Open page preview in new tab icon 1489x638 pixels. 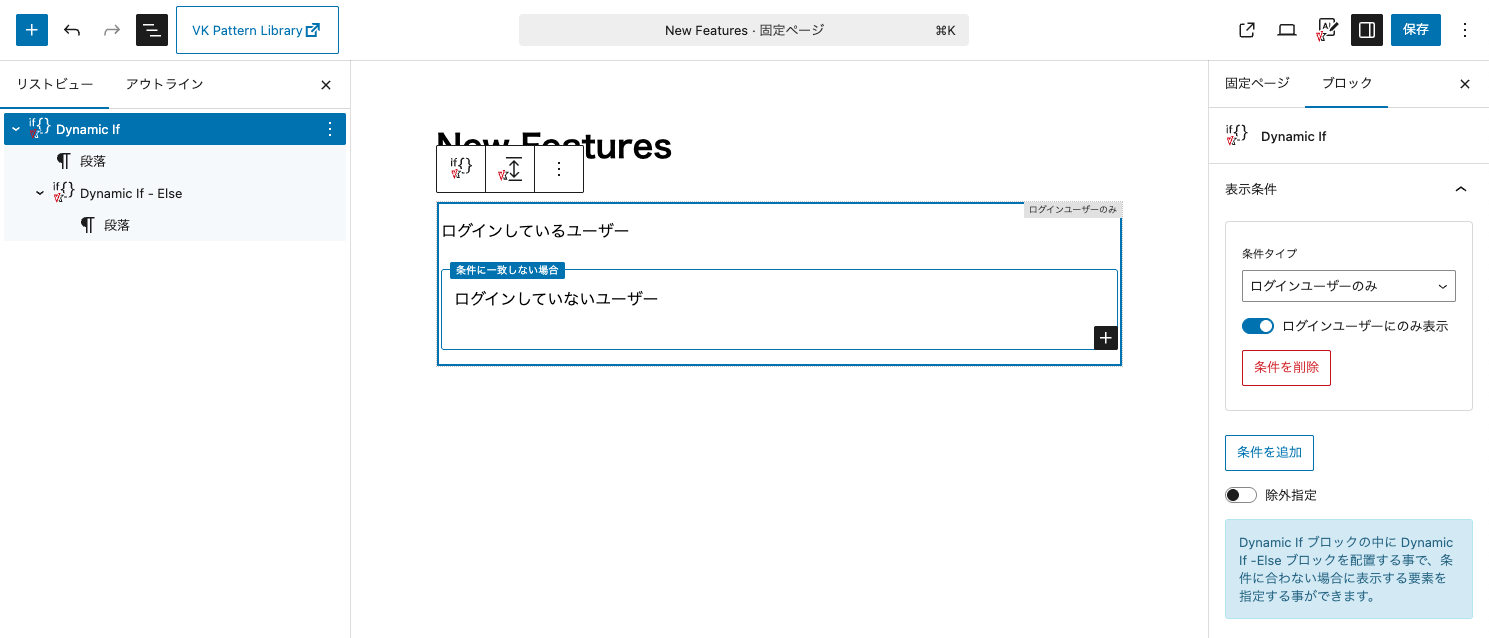click(1247, 30)
